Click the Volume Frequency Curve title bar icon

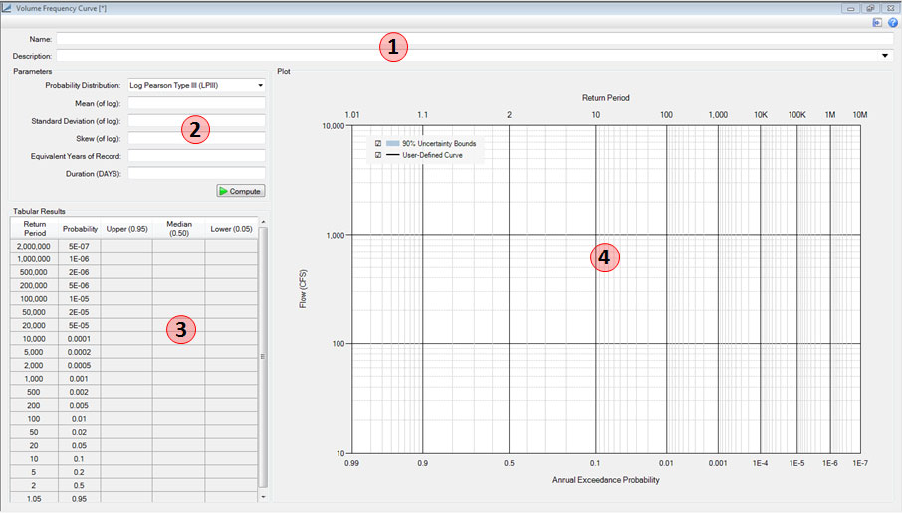(x=7, y=8)
